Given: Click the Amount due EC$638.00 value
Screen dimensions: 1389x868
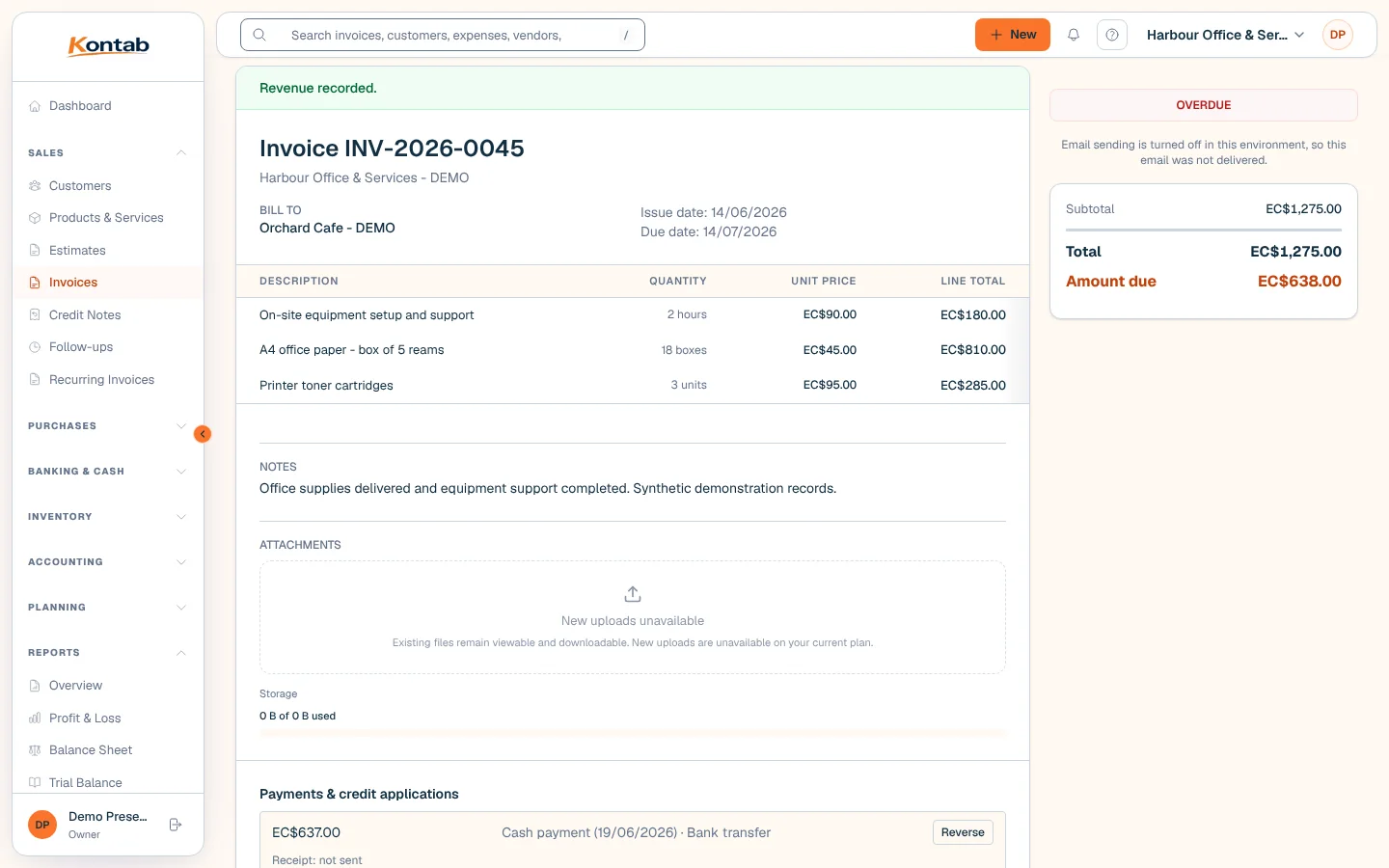Looking at the screenshot, I should coord(1299,282).
